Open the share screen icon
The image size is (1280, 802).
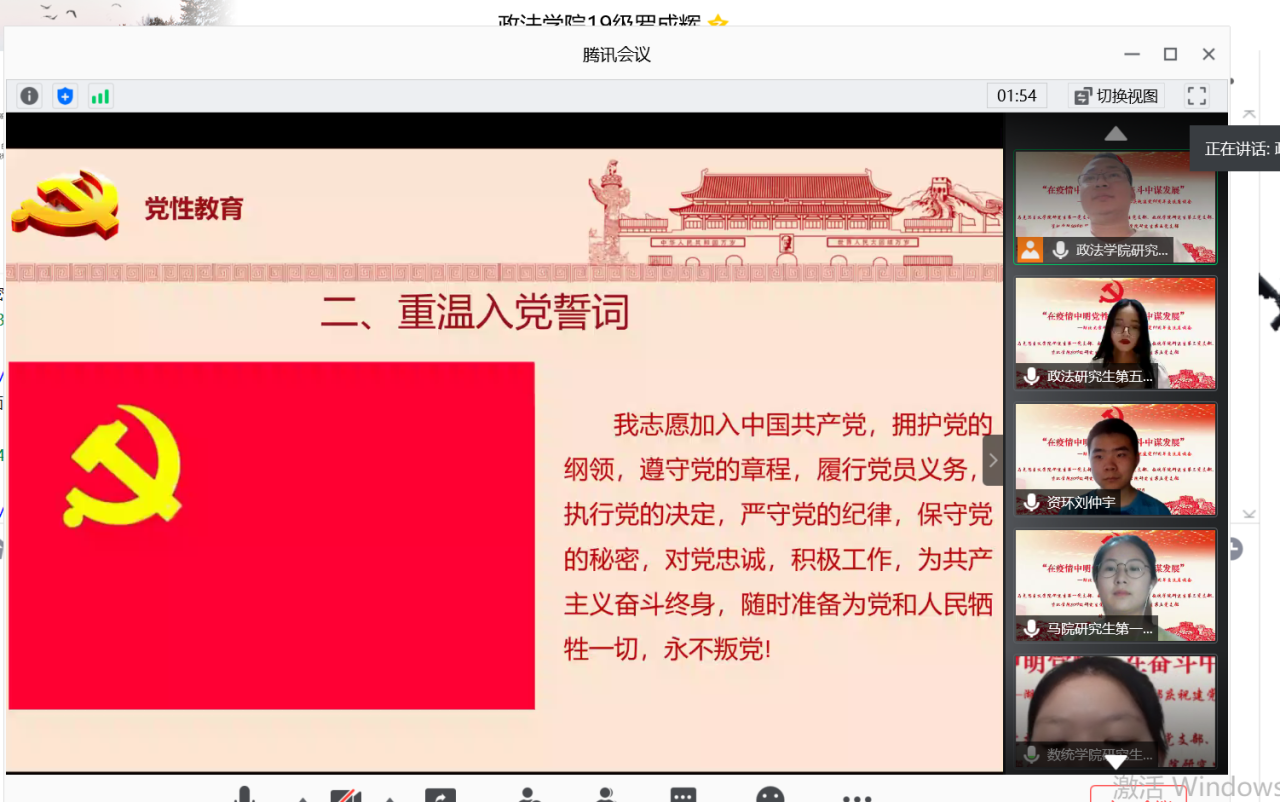440,795
